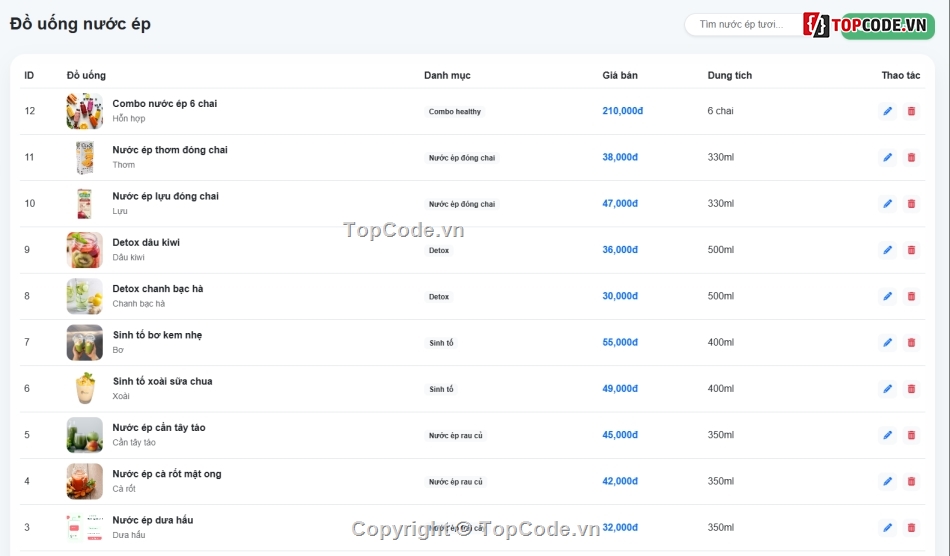Click the Thao tác column header
The height and width of the screenshot is (556, 950).
click(x=900, y=75)
